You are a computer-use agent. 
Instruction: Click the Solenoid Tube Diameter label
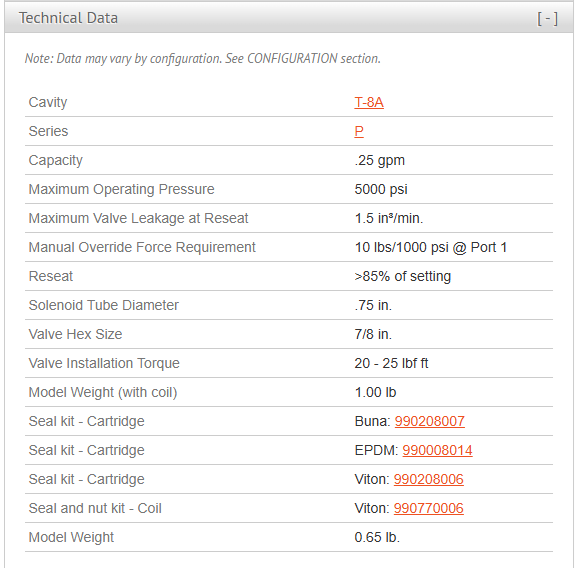point(104,305)
